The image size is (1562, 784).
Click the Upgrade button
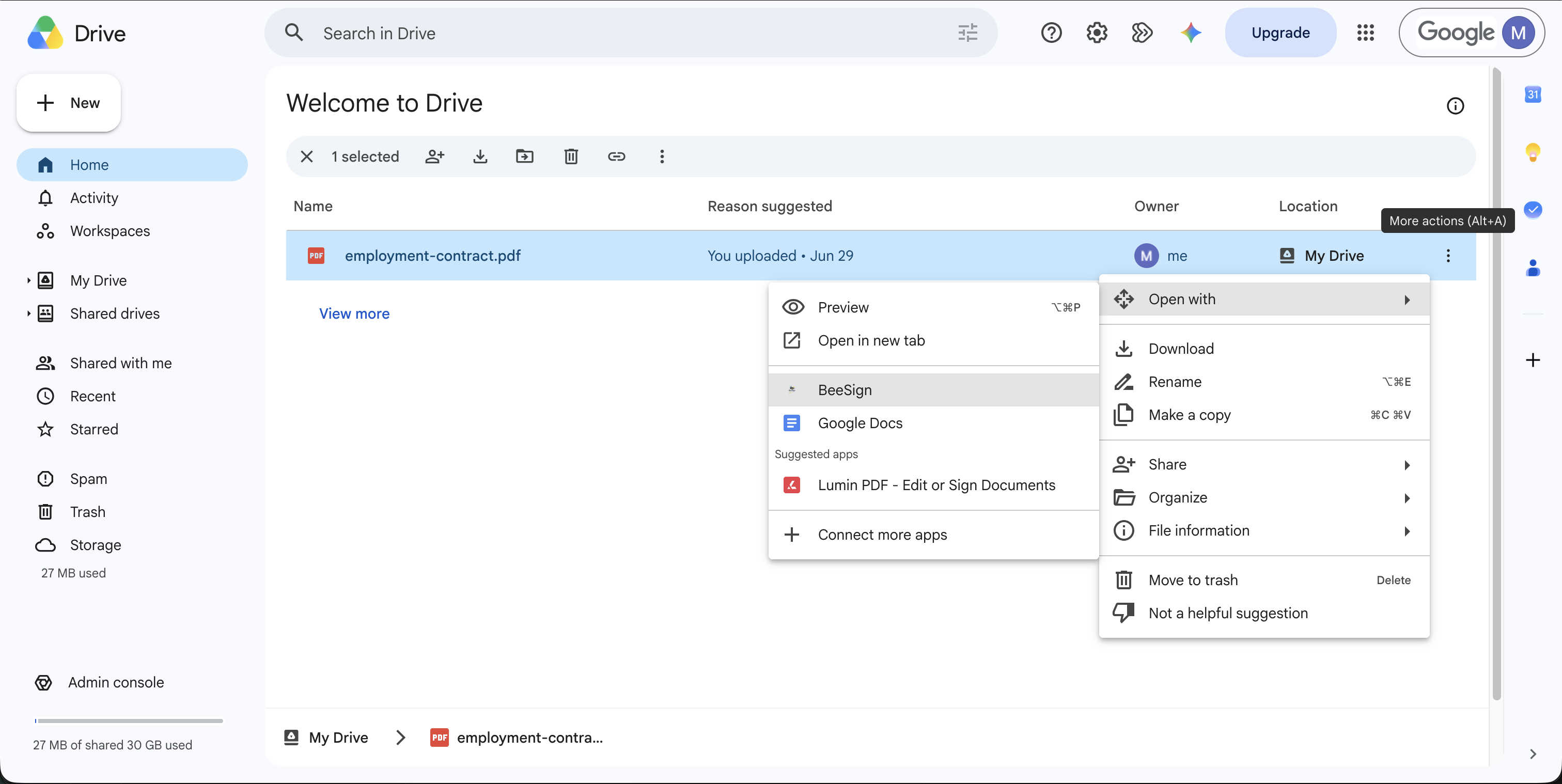1280,33
